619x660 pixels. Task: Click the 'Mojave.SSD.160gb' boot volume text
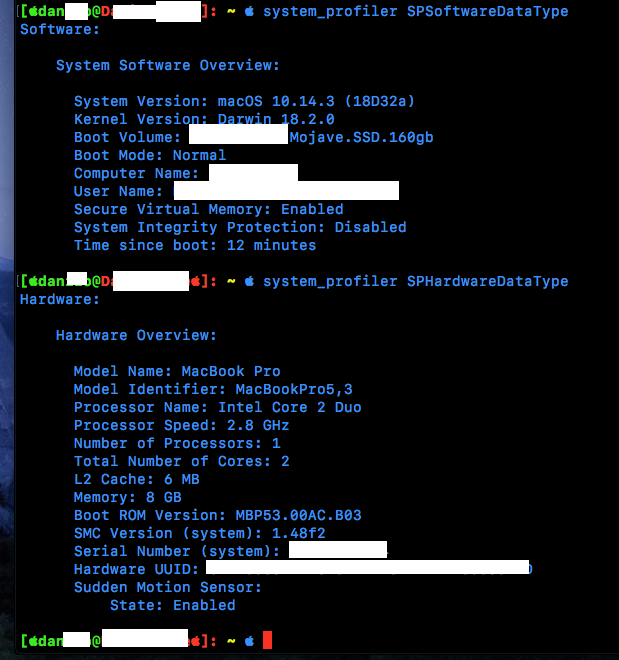[x=361, y=137]
